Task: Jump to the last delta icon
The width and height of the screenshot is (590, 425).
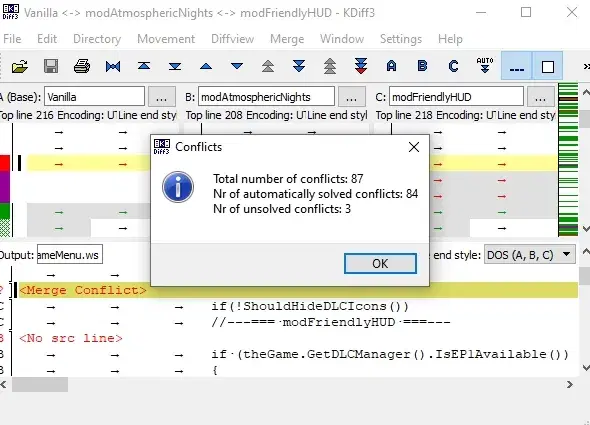Action: pyautogui.click(x=175, y=67)
